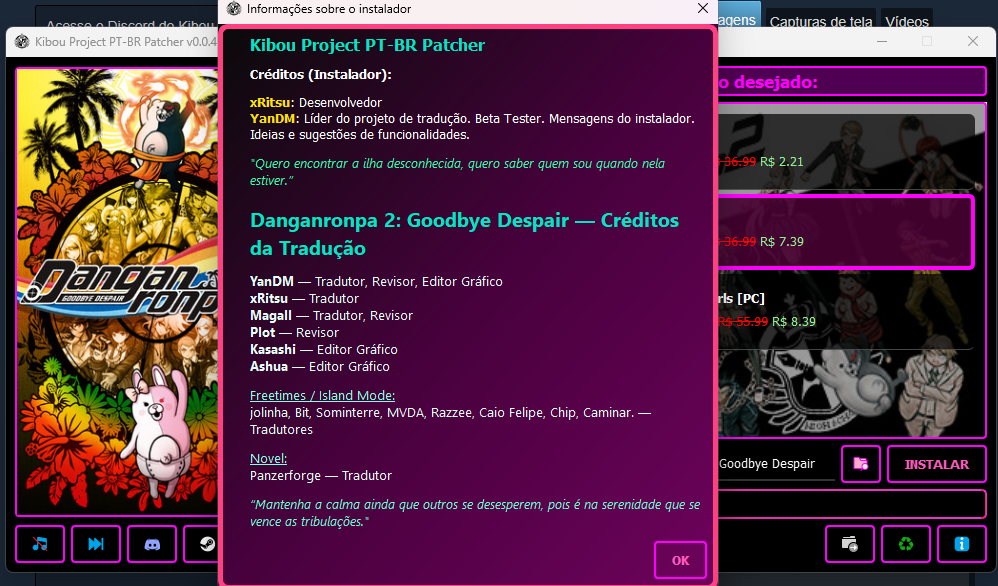This screenshot has width=998, height=586.
Task: Mute the music with the crossed note icon
Action: 40,544
